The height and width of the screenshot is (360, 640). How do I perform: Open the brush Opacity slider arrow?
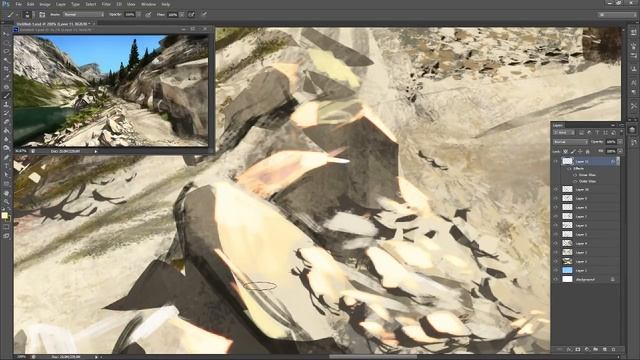tap(138, 14)
